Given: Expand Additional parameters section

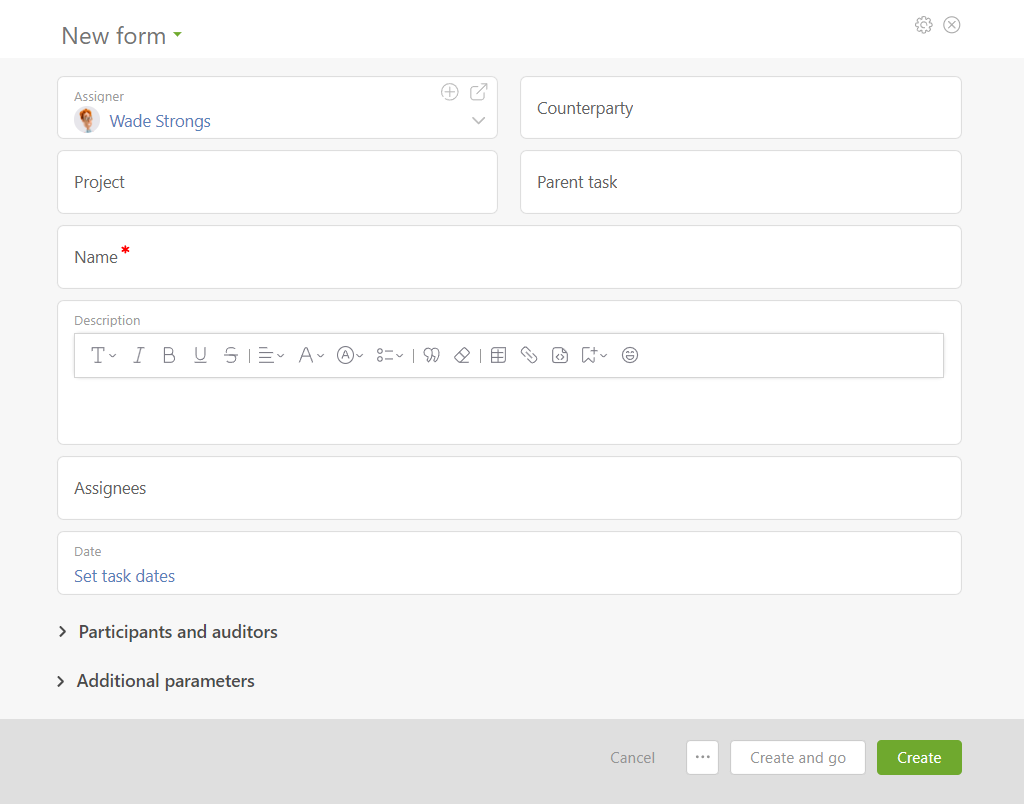Looking at the screenshot, I should pos(157,681).
